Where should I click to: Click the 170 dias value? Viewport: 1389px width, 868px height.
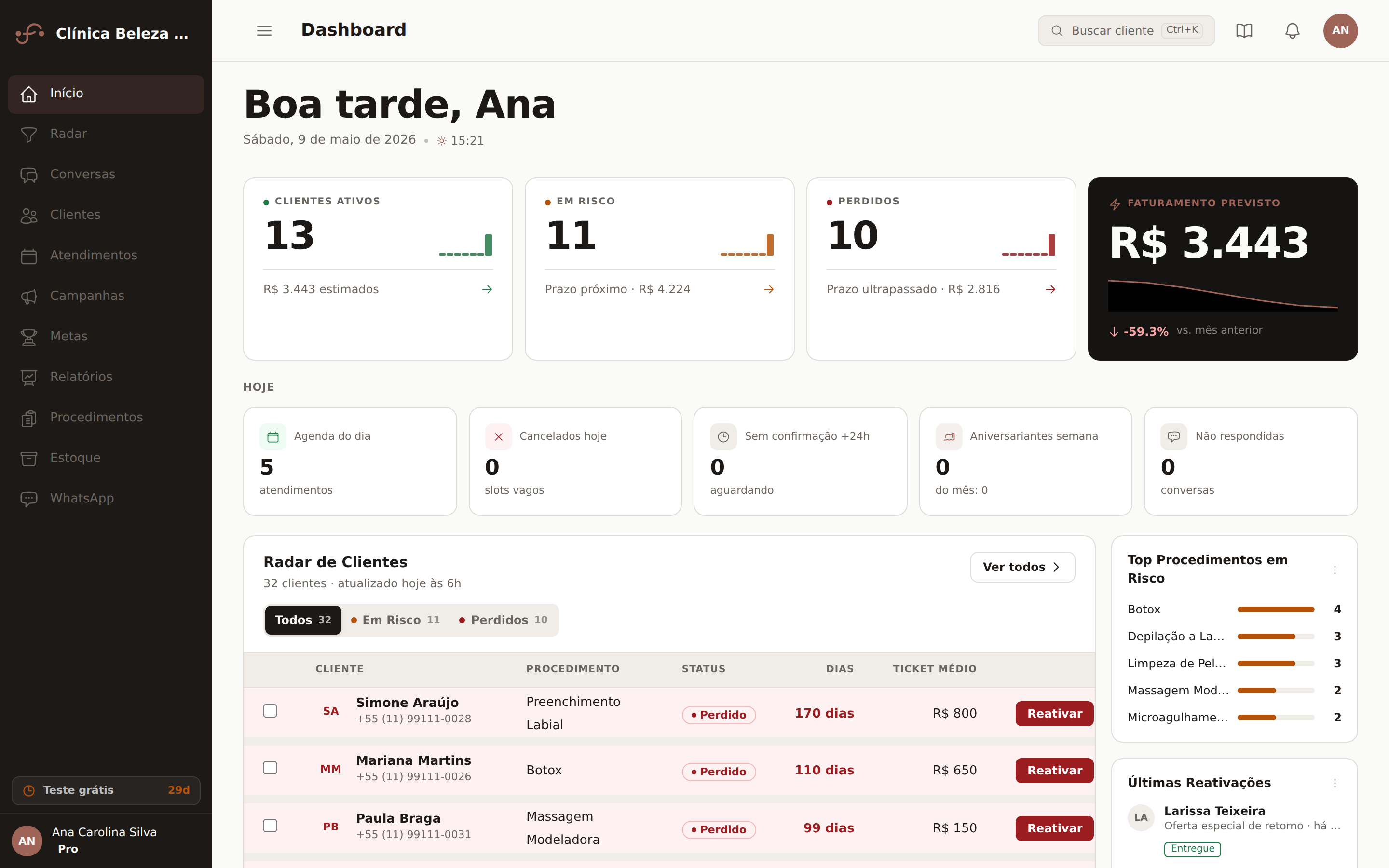coord(824,714)
